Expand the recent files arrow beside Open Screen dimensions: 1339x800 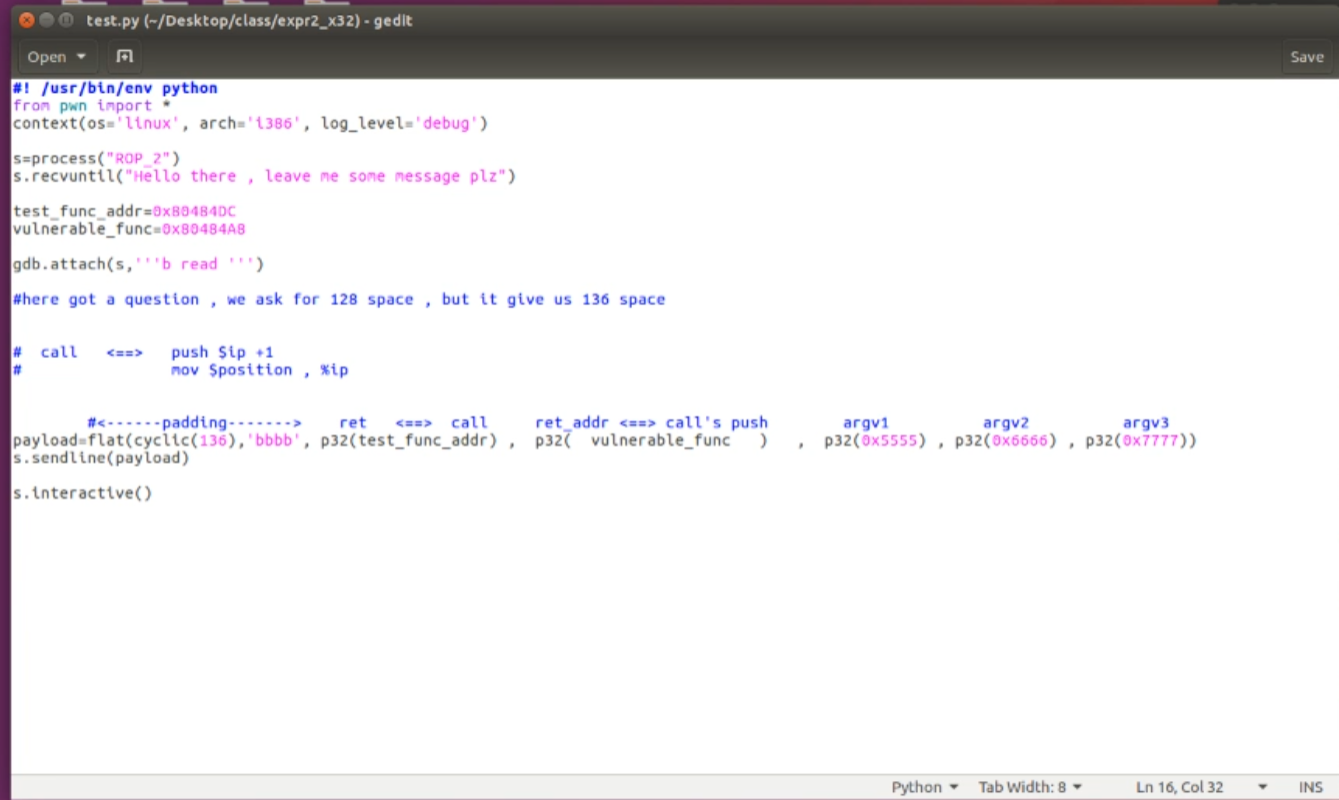pos(81,57)
